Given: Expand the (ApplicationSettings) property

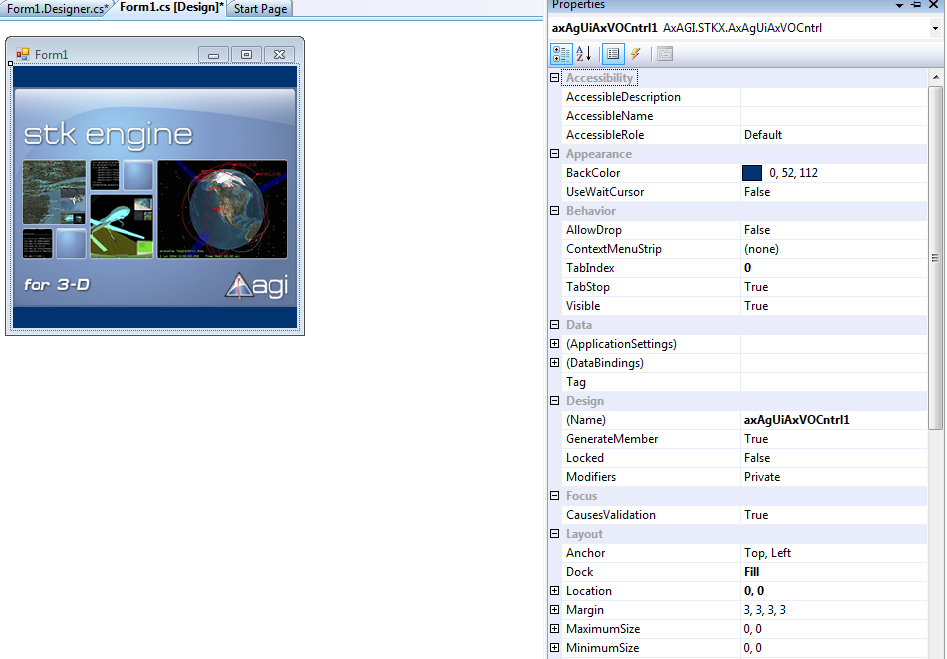Looking at the screenshot, I should click(x=555, y=344).
